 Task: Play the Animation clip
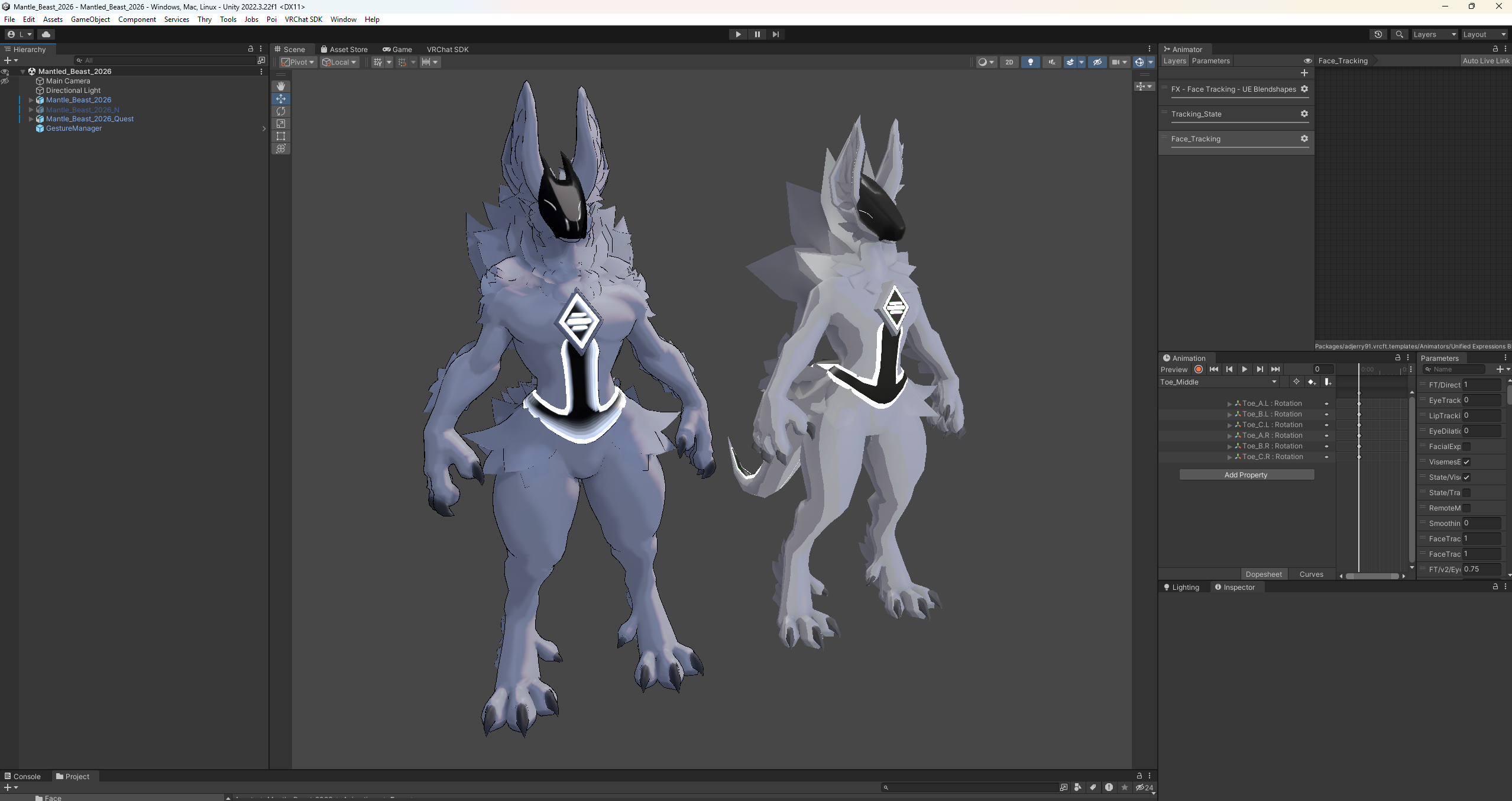1245,369
